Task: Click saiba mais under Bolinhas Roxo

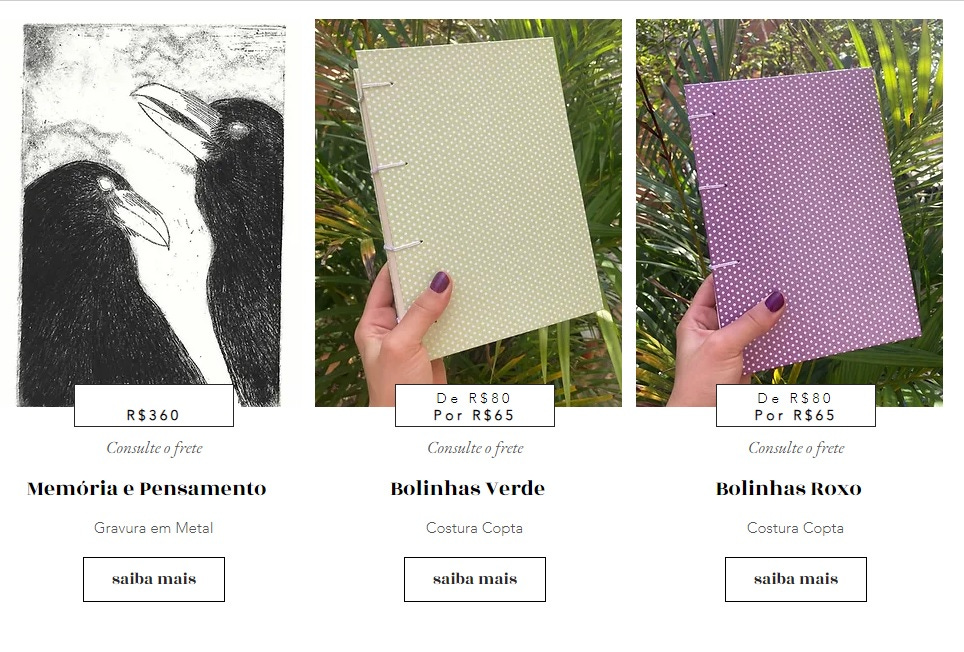Action: pos(796,579)
